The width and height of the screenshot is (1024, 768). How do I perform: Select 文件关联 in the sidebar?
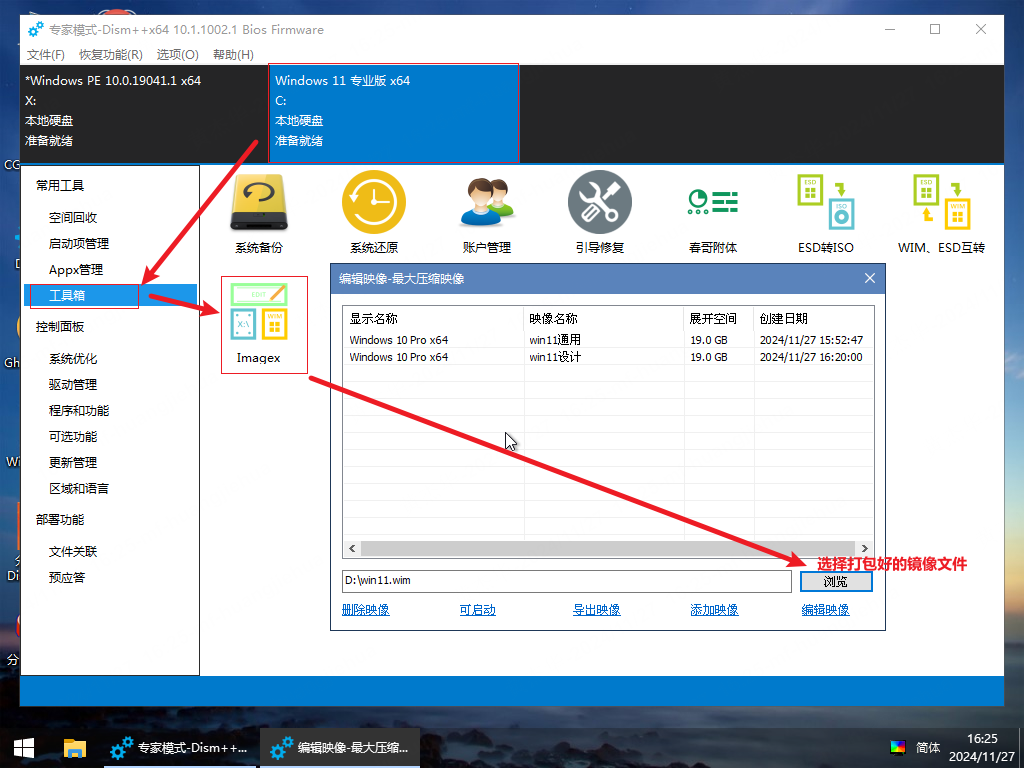pyautogui.click(x=72, y=552)
